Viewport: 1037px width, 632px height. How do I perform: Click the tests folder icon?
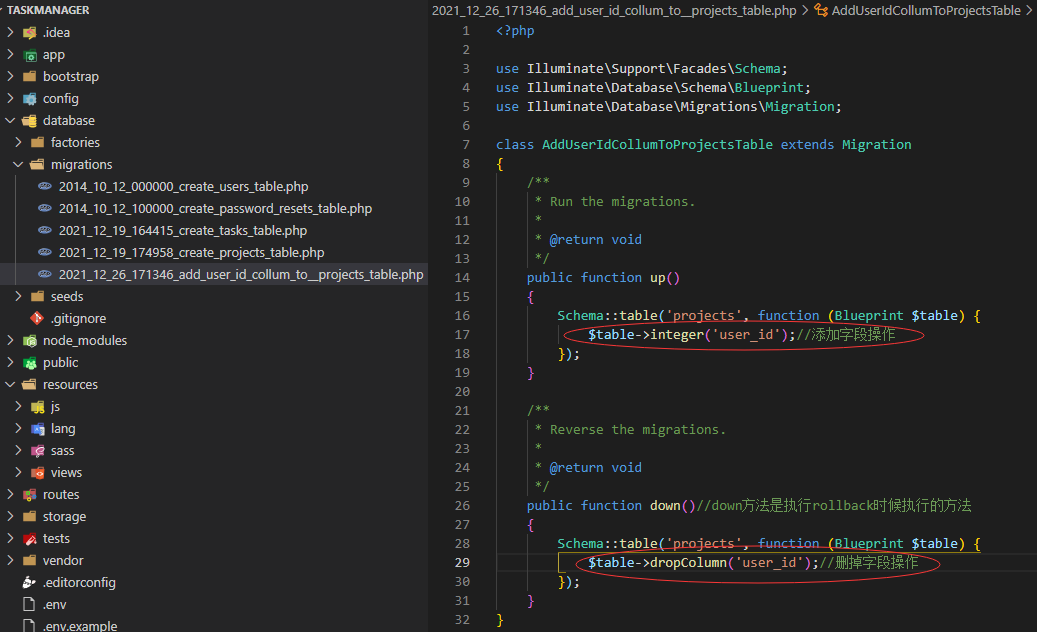click(30, 538)
